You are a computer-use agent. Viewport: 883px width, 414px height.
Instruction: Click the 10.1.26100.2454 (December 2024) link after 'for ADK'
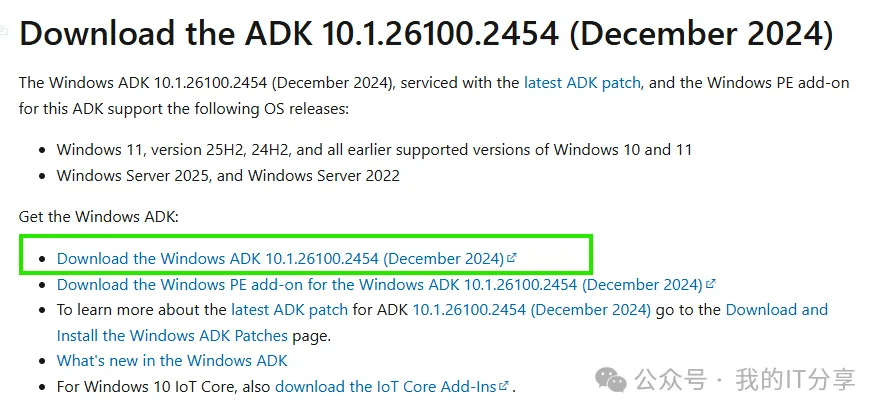[531, 310]
